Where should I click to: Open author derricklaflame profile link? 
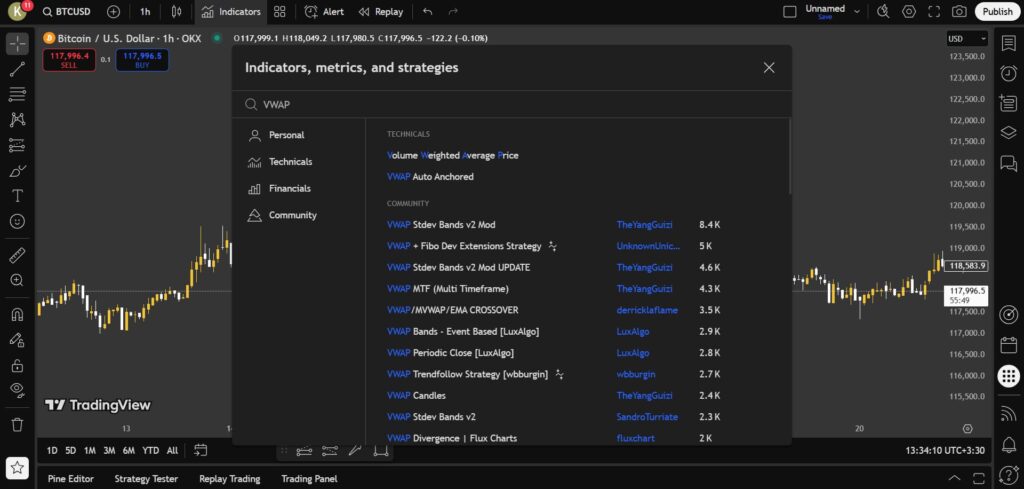point(647,310)
